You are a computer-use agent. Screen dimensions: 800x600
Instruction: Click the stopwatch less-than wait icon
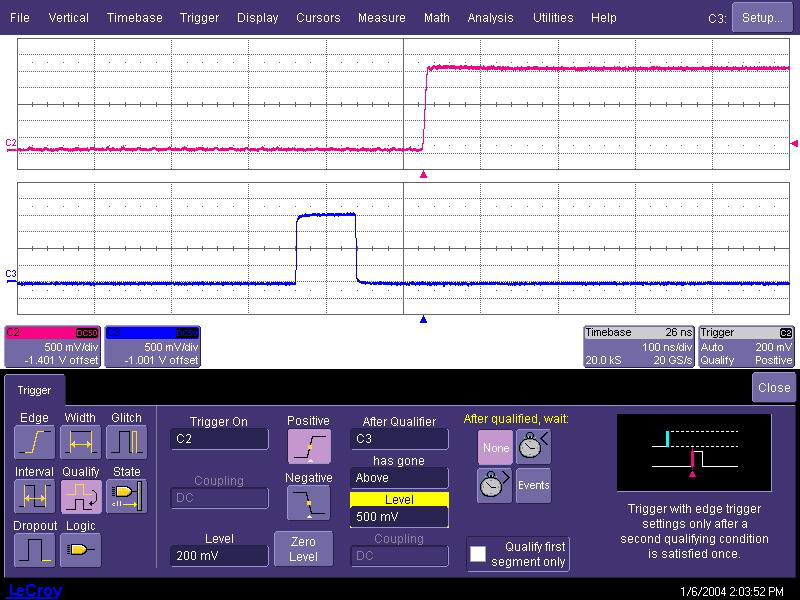click(x=533, y=448)
